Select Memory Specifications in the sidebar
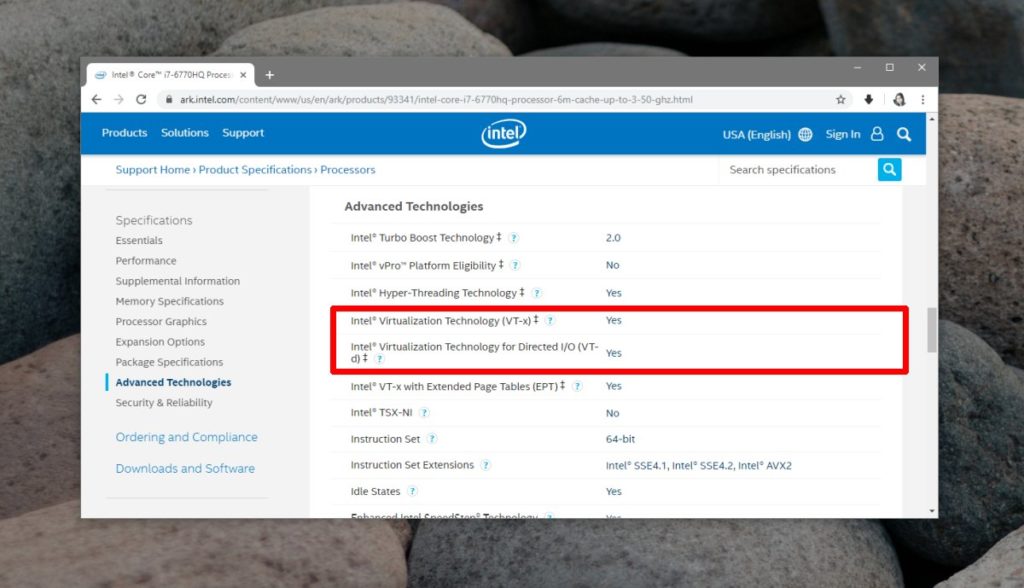 click(170, 301)
